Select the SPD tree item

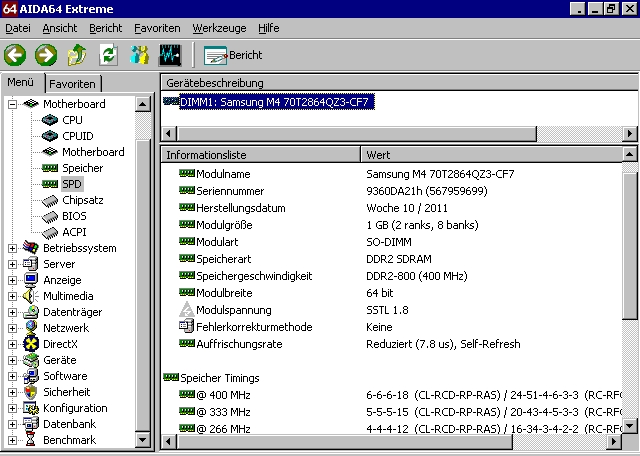(x=72, y=184)
